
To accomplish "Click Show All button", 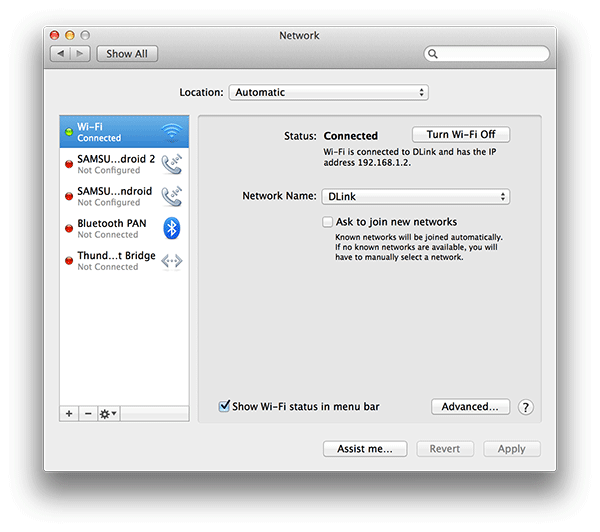I will [127, 54].
